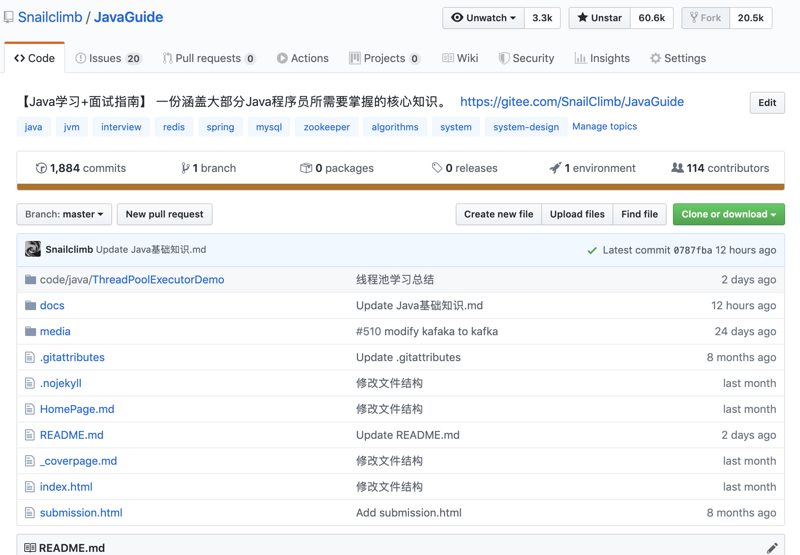Select the java topic tag

click(33, 127)
